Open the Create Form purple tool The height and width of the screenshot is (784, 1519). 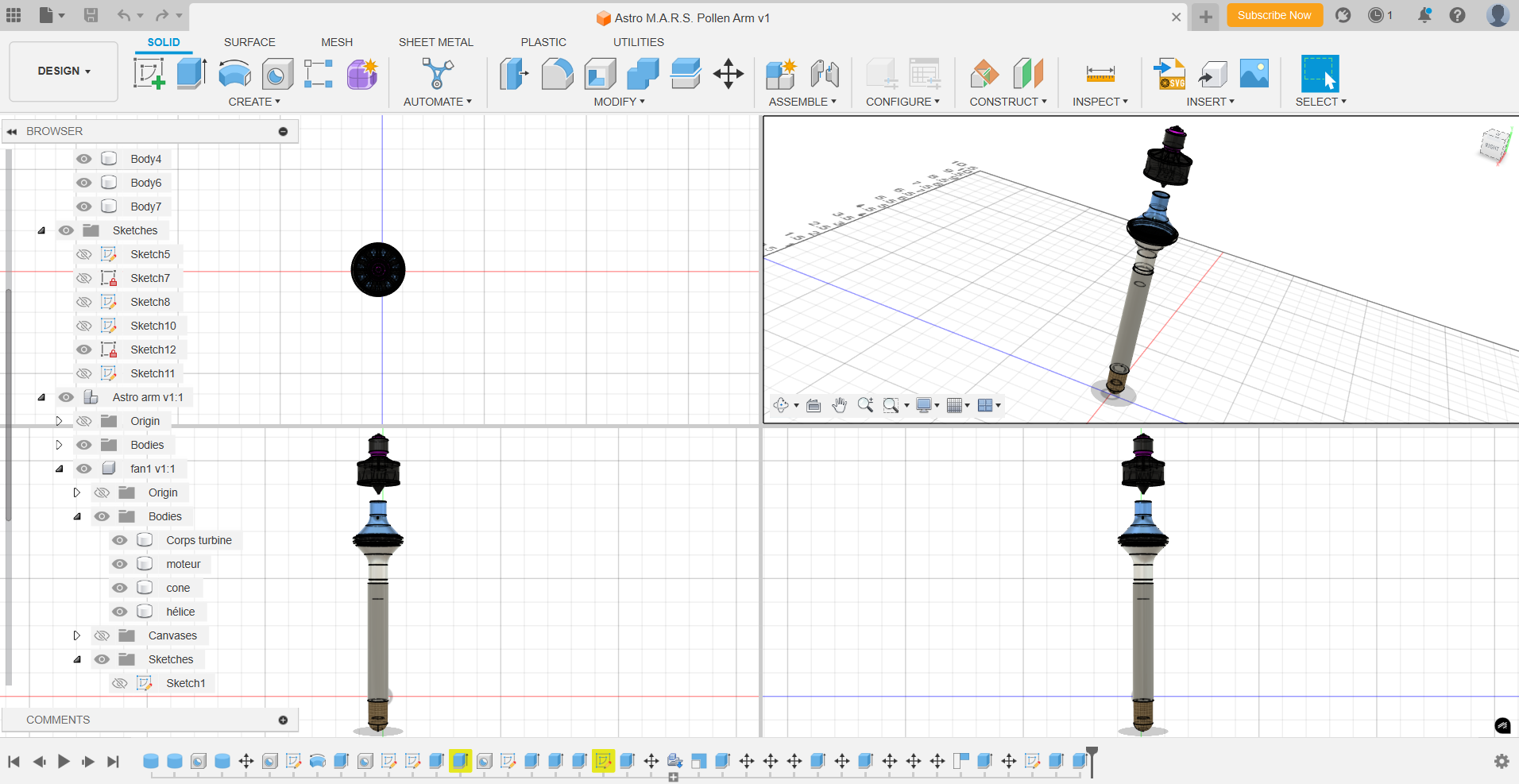tap(362, 74)
